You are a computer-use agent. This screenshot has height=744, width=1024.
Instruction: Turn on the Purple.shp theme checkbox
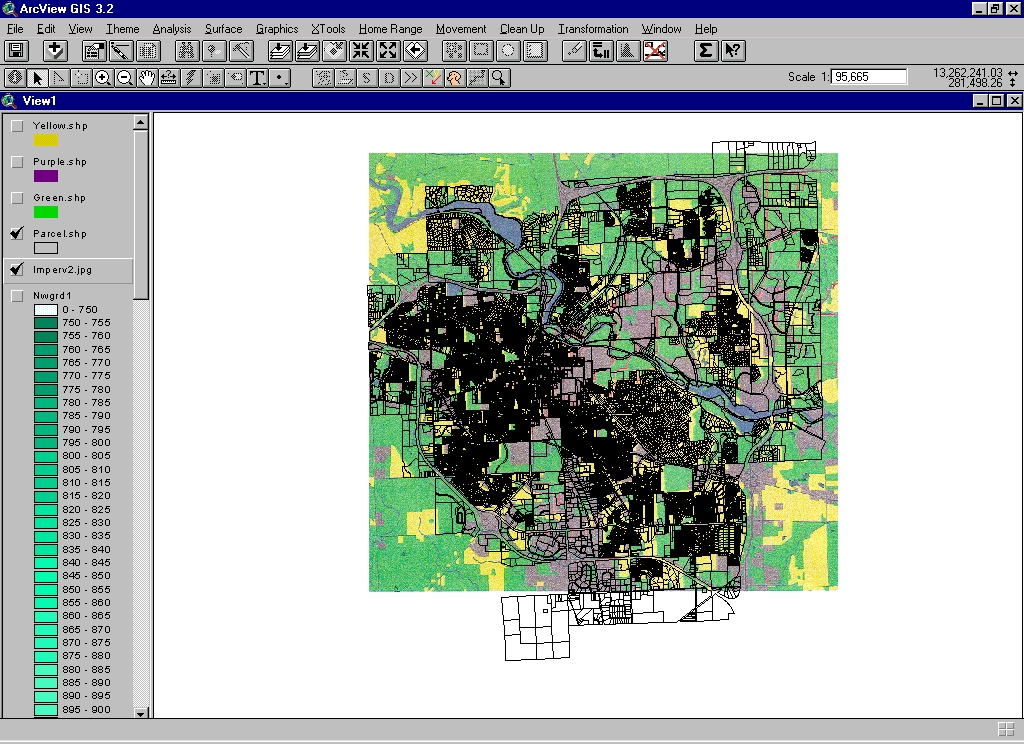click(x=17, y=162)
